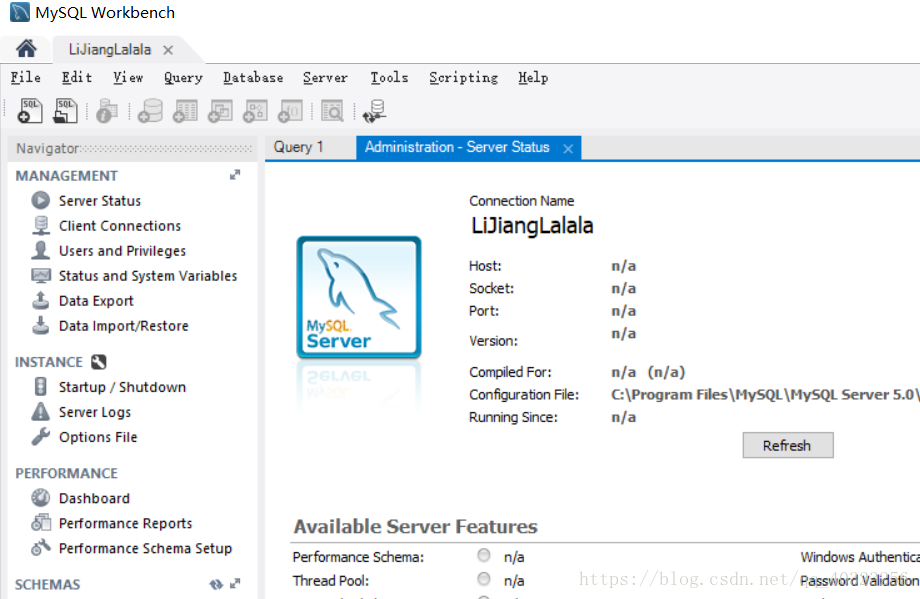Open Users and Privileges
The height and width of the screenshot is (599, 920).
(122, 251)
